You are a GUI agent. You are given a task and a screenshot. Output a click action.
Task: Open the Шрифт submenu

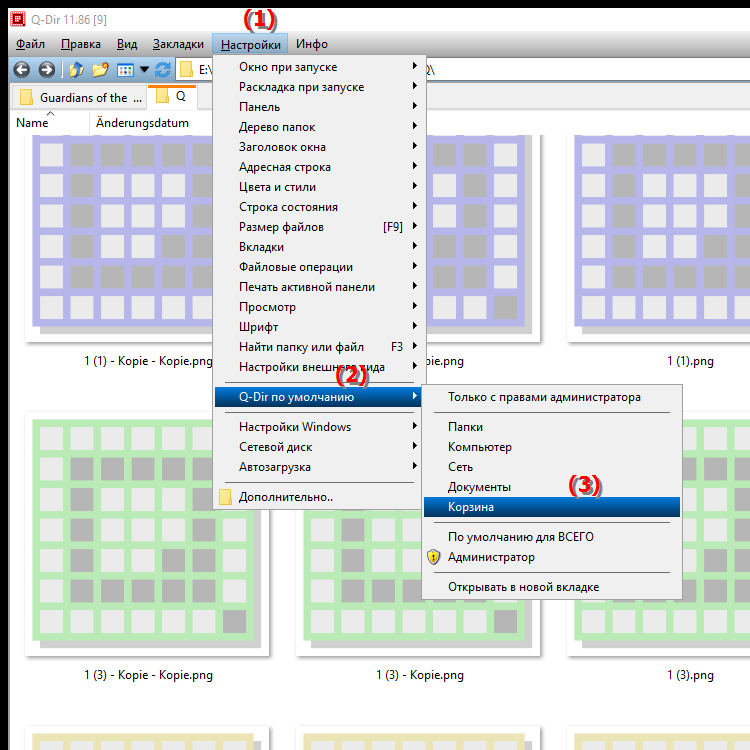pyautogui.click(x=318, y=327)
